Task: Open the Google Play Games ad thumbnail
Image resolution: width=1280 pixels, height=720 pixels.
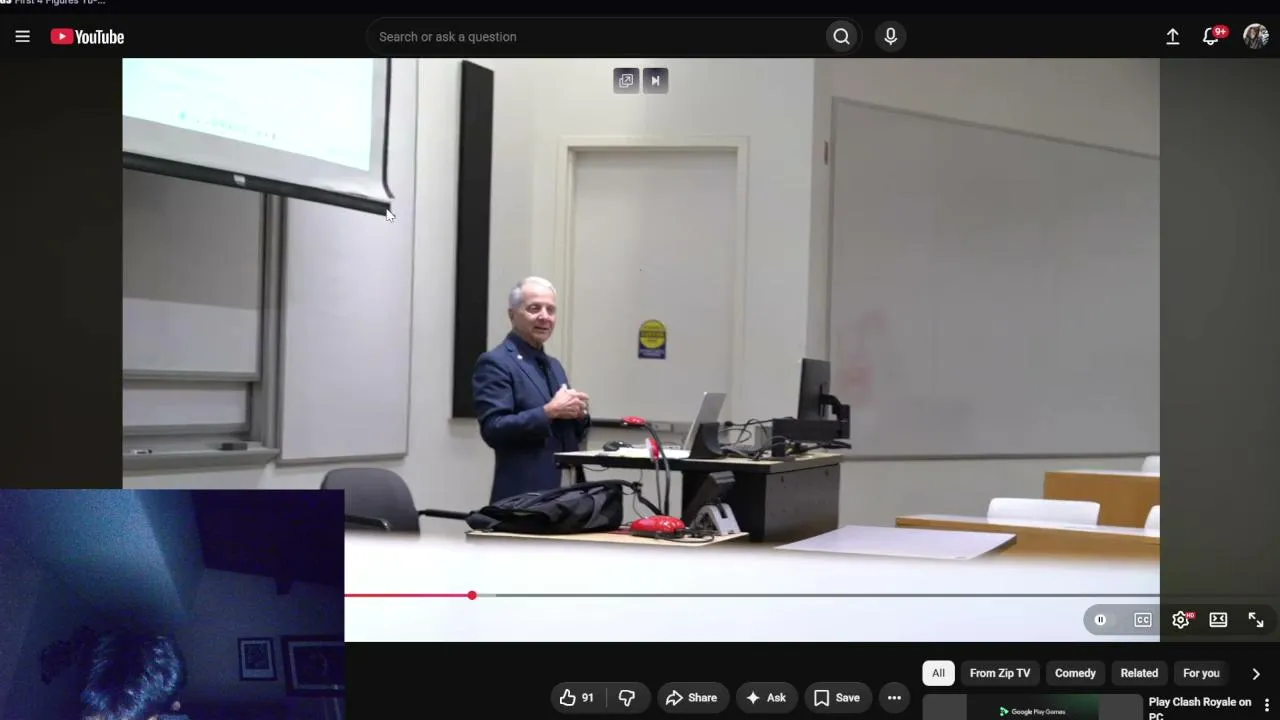Action: pos(1032,707)
